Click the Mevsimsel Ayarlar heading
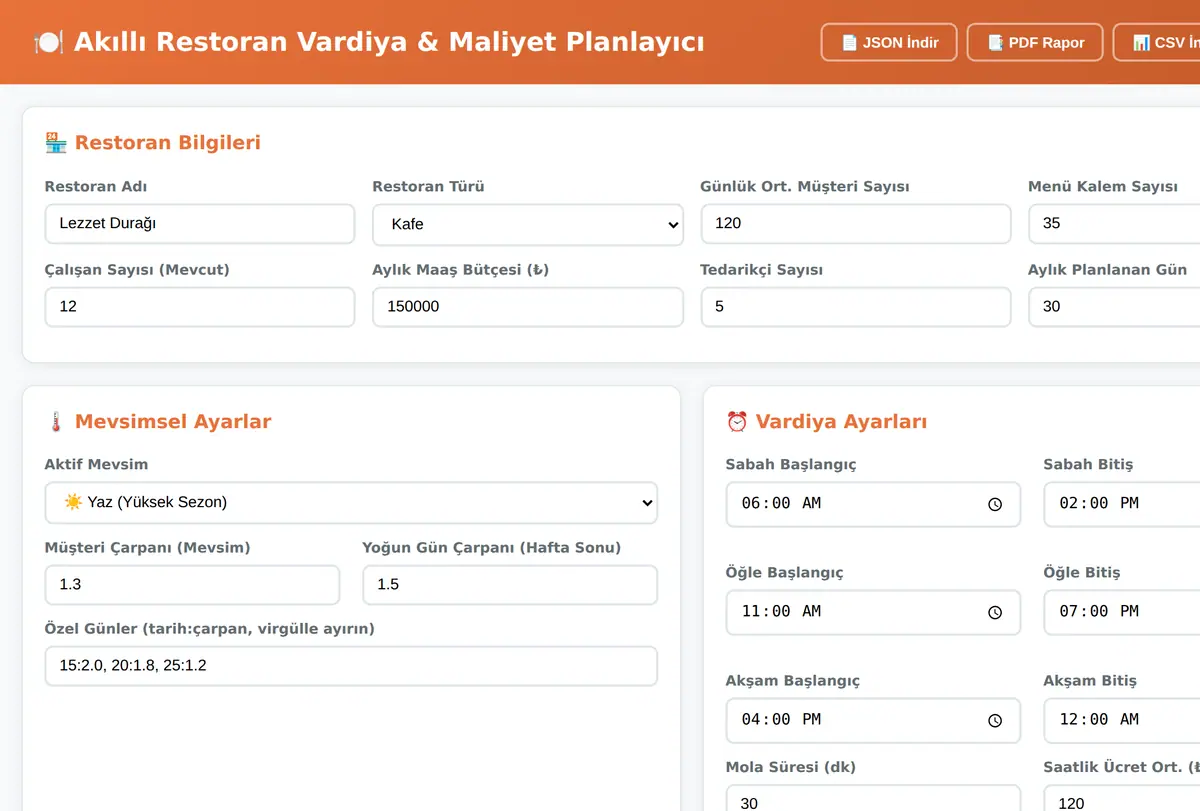 [x=173, y=421]
